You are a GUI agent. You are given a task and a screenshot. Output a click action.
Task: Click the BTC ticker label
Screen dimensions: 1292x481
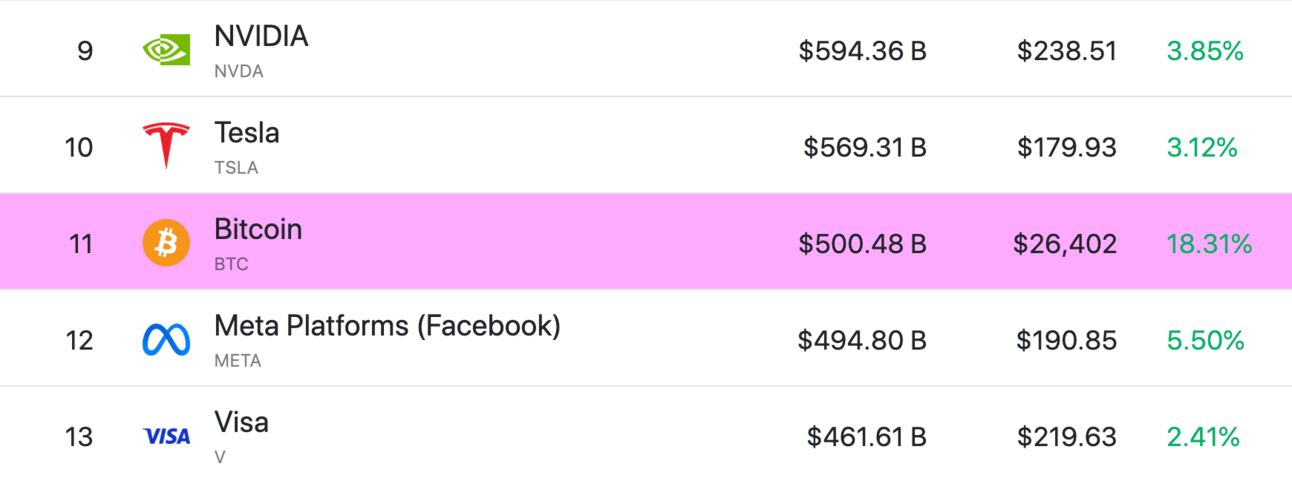coord(231,265)
